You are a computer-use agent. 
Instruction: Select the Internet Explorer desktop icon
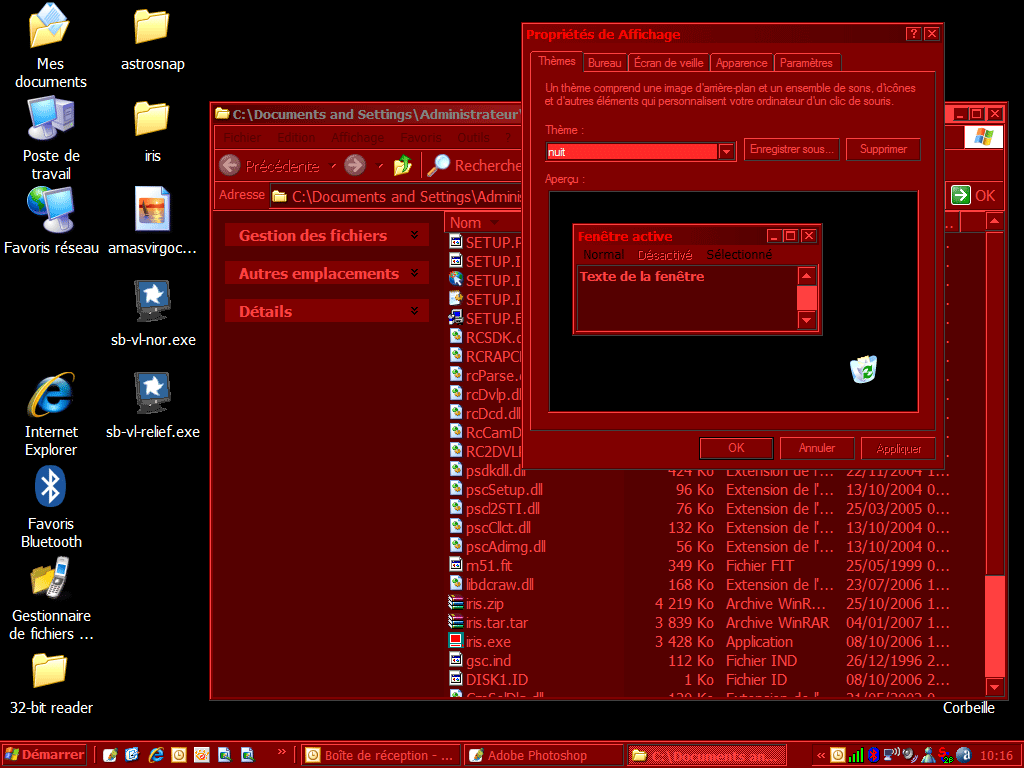pos(51,395)
